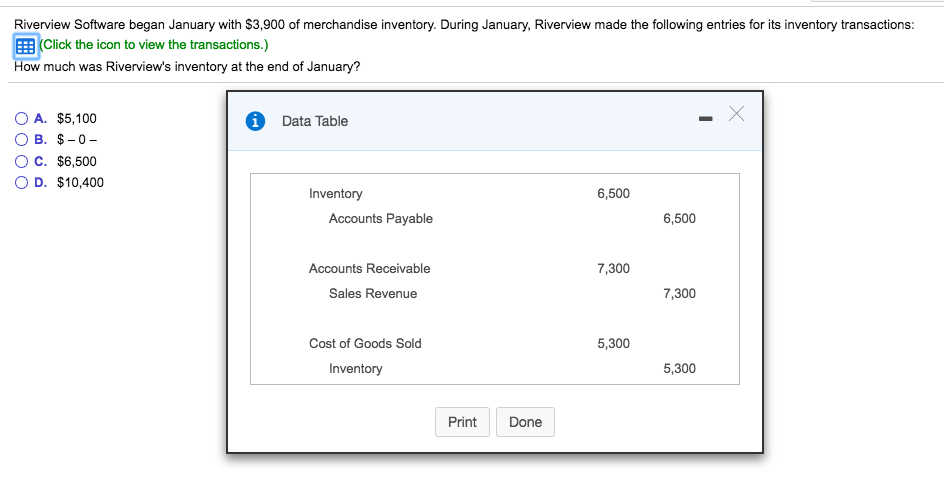Image resolution: width=944 pixels, height=491 pixels.
Task: Click the Inventory credit line under Cost of Goods Sold
Action: click(355, 369)
